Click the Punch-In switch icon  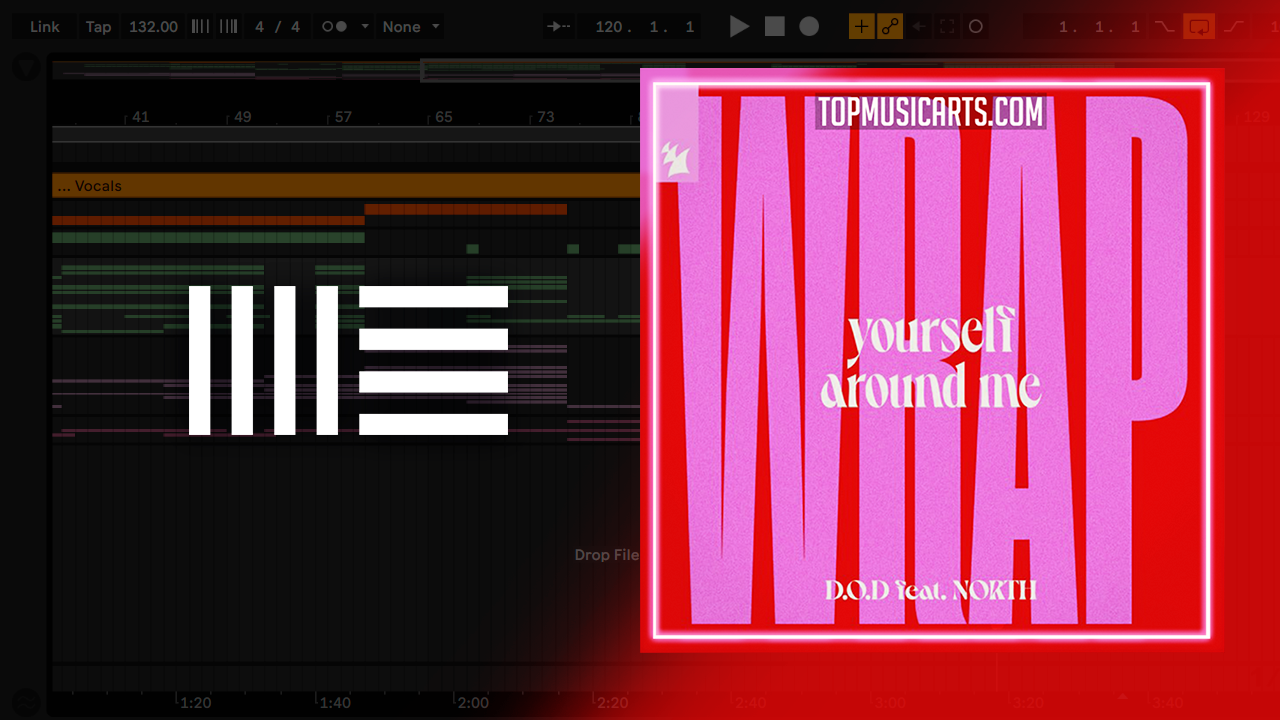click(x=1164, y=27)
